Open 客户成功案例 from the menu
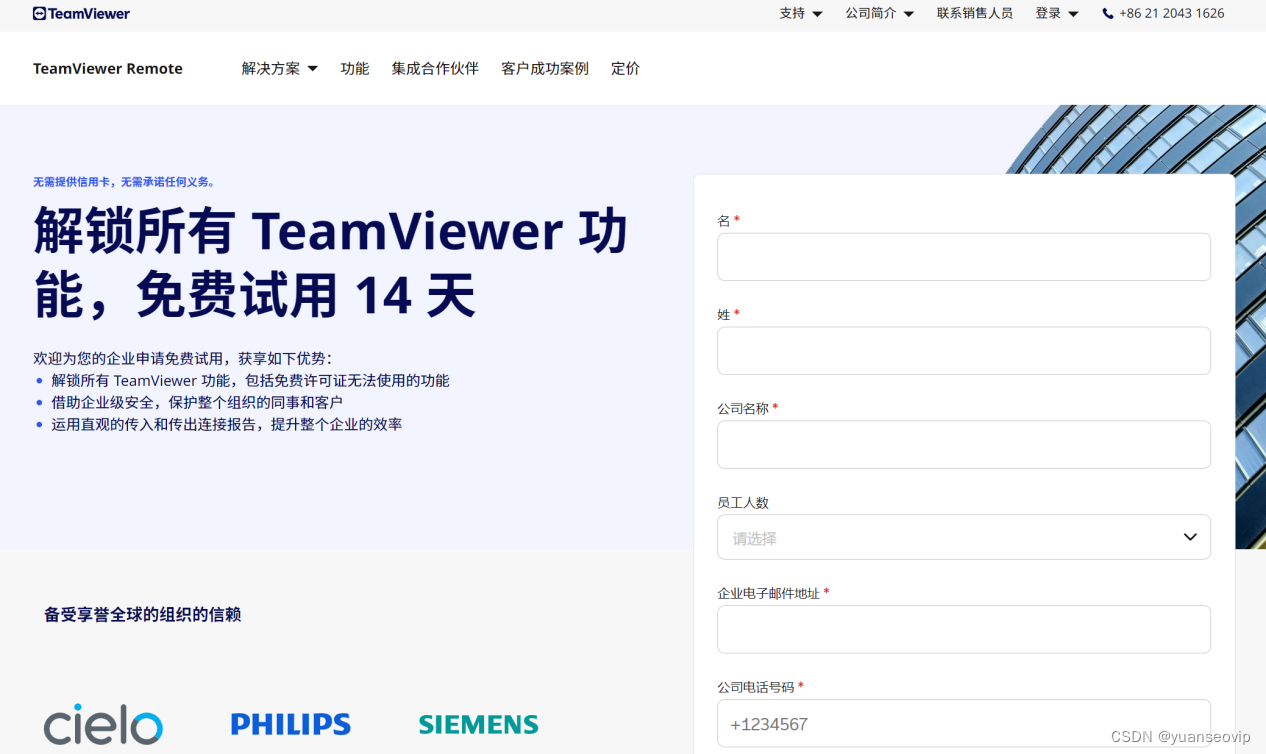 (544, 68)
